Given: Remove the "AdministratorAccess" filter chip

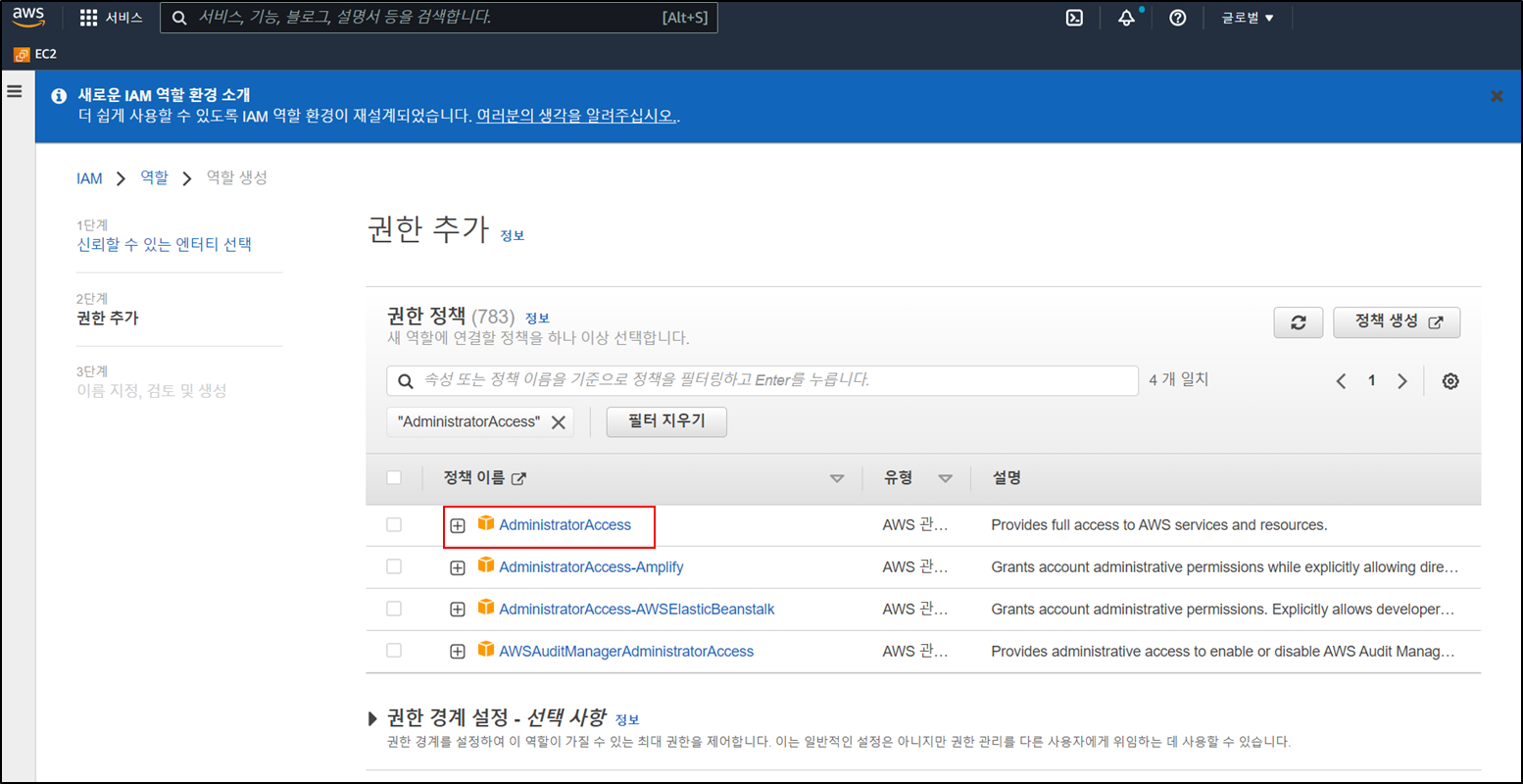Looking at the screenshot, I should [x=559, y=422].
